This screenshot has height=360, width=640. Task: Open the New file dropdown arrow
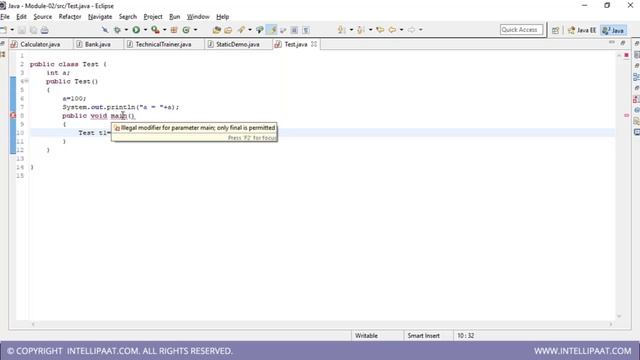pos(12,30)
